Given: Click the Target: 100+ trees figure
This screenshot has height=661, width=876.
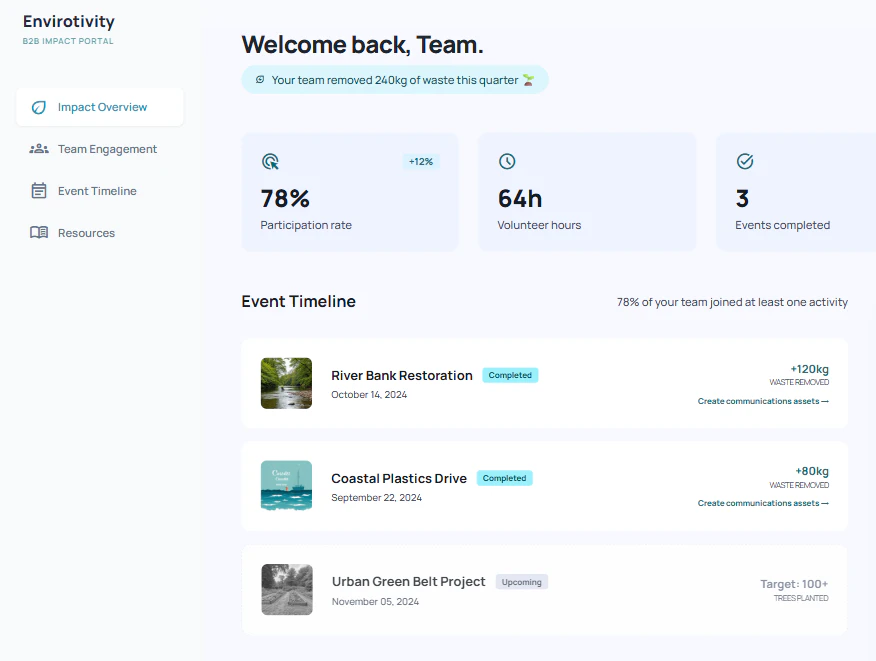Looking at the screenshot, I should coord(794,584).
